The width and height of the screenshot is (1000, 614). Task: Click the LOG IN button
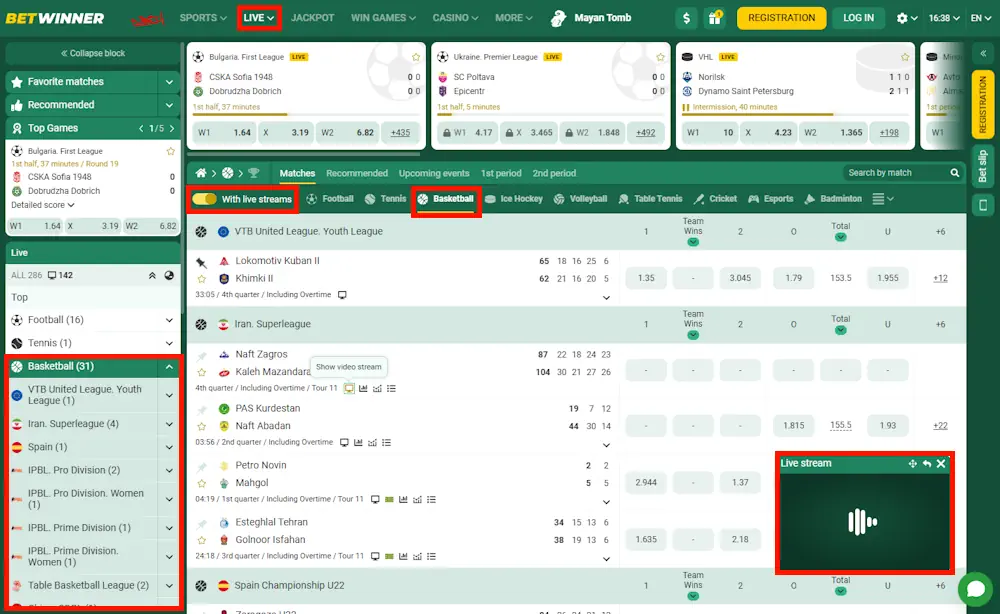[858, 17]
